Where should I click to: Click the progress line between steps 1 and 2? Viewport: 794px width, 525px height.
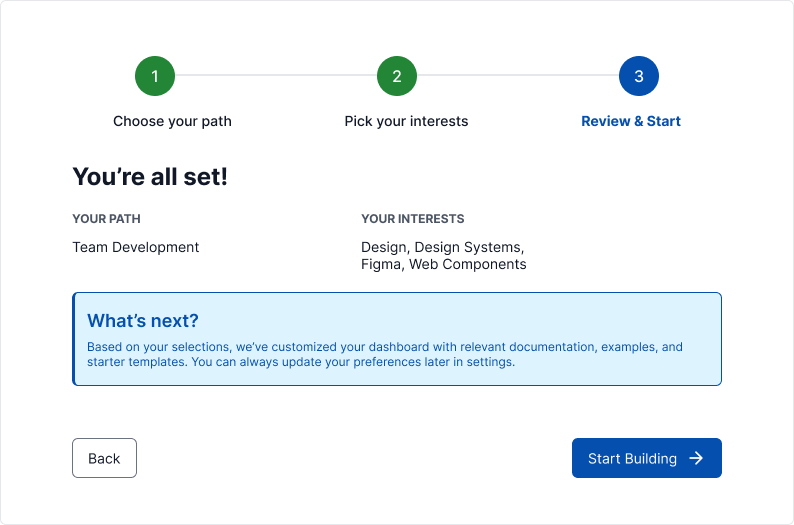[276, 76]
